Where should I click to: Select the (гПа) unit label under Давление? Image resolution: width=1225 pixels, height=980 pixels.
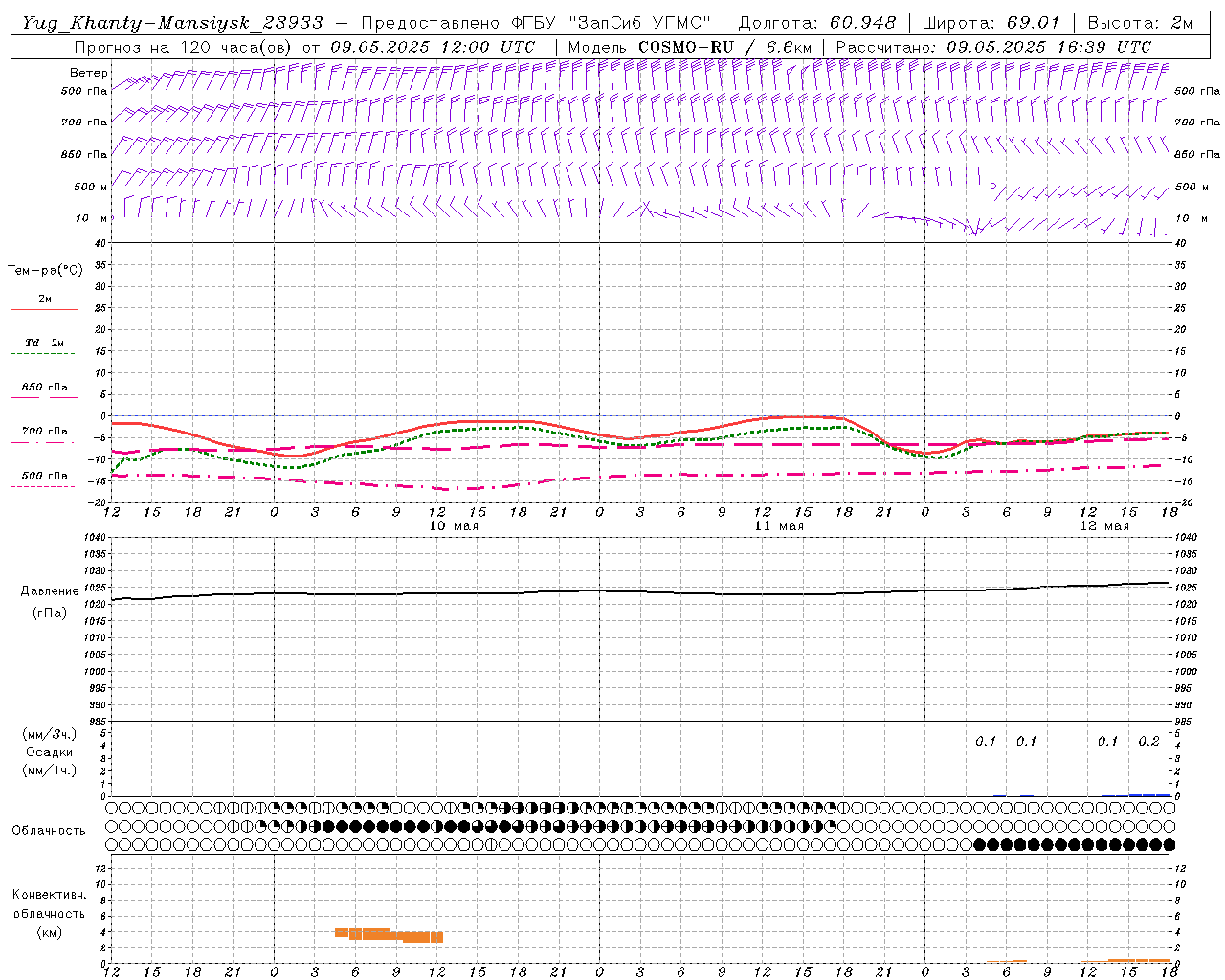50,613
